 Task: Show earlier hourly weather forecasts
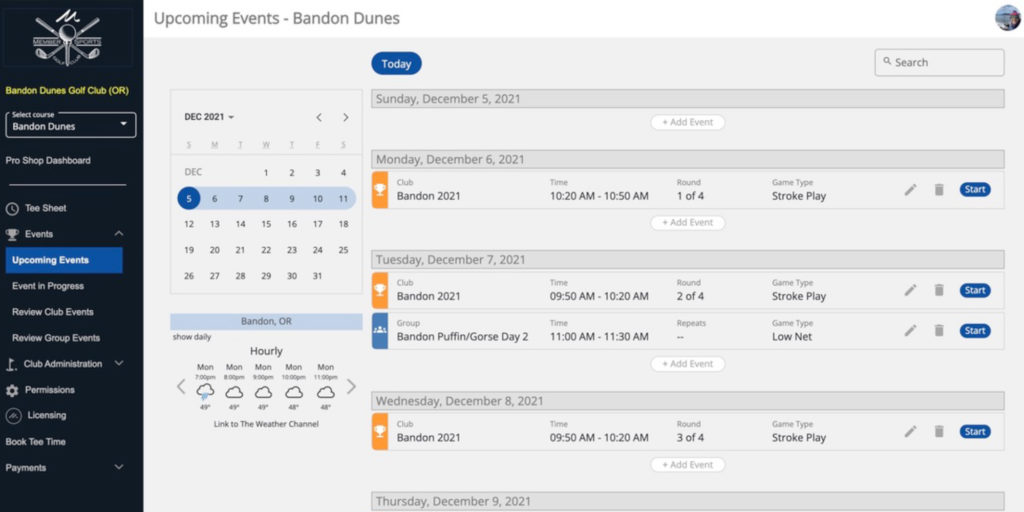[x=181, y=387]
